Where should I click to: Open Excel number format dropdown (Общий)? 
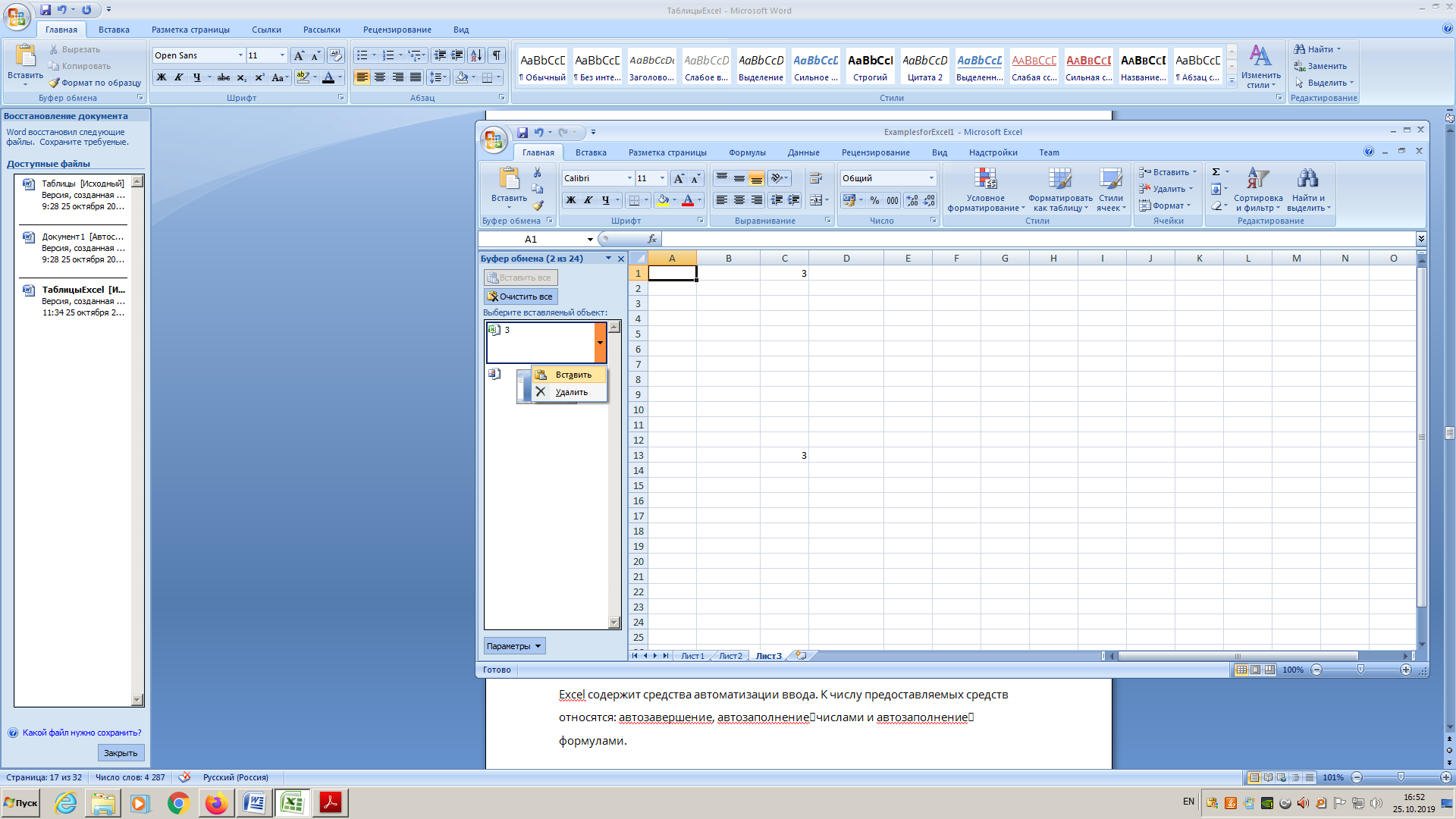[931, 178]
